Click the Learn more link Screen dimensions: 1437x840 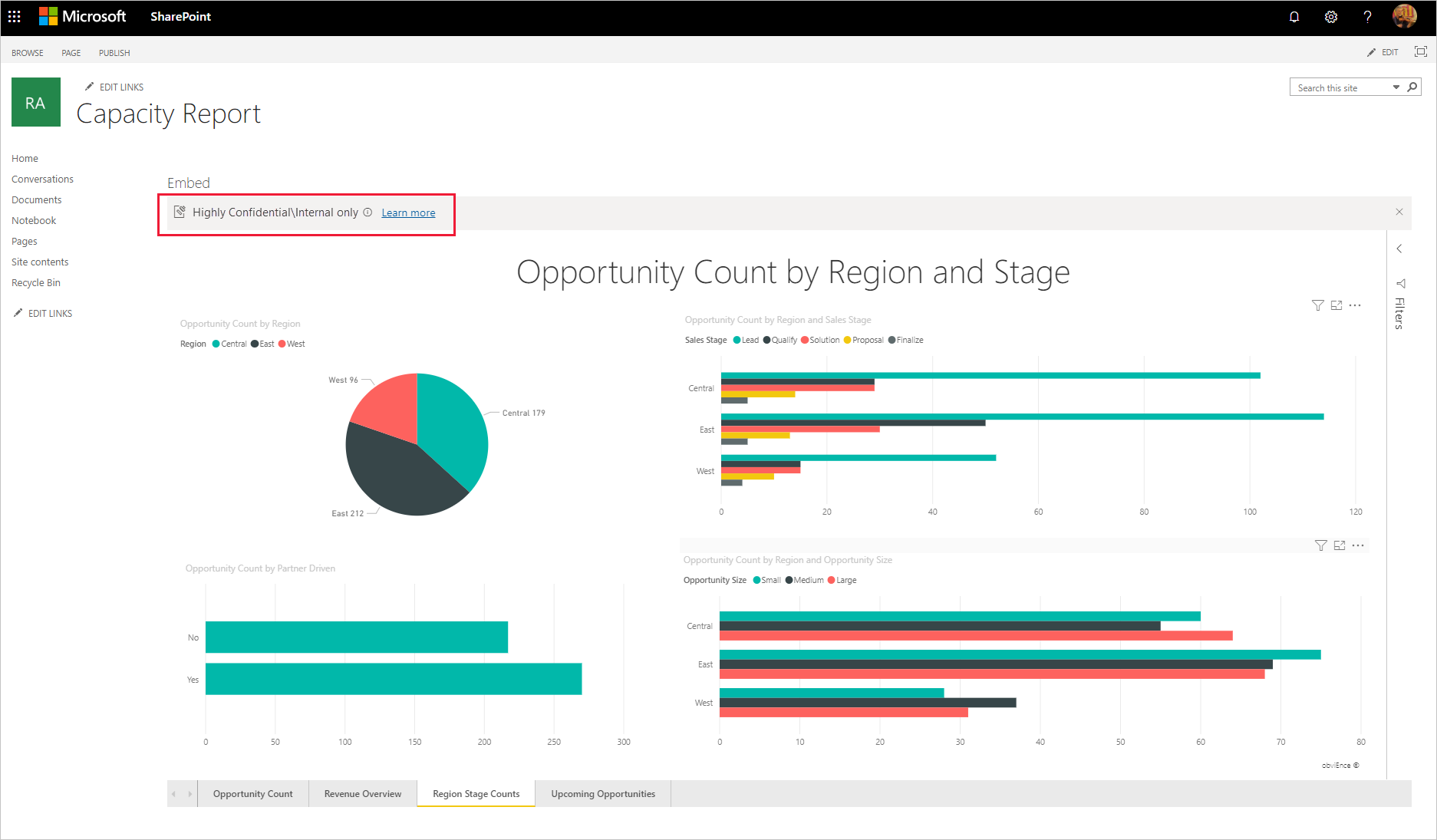[408, 212]
